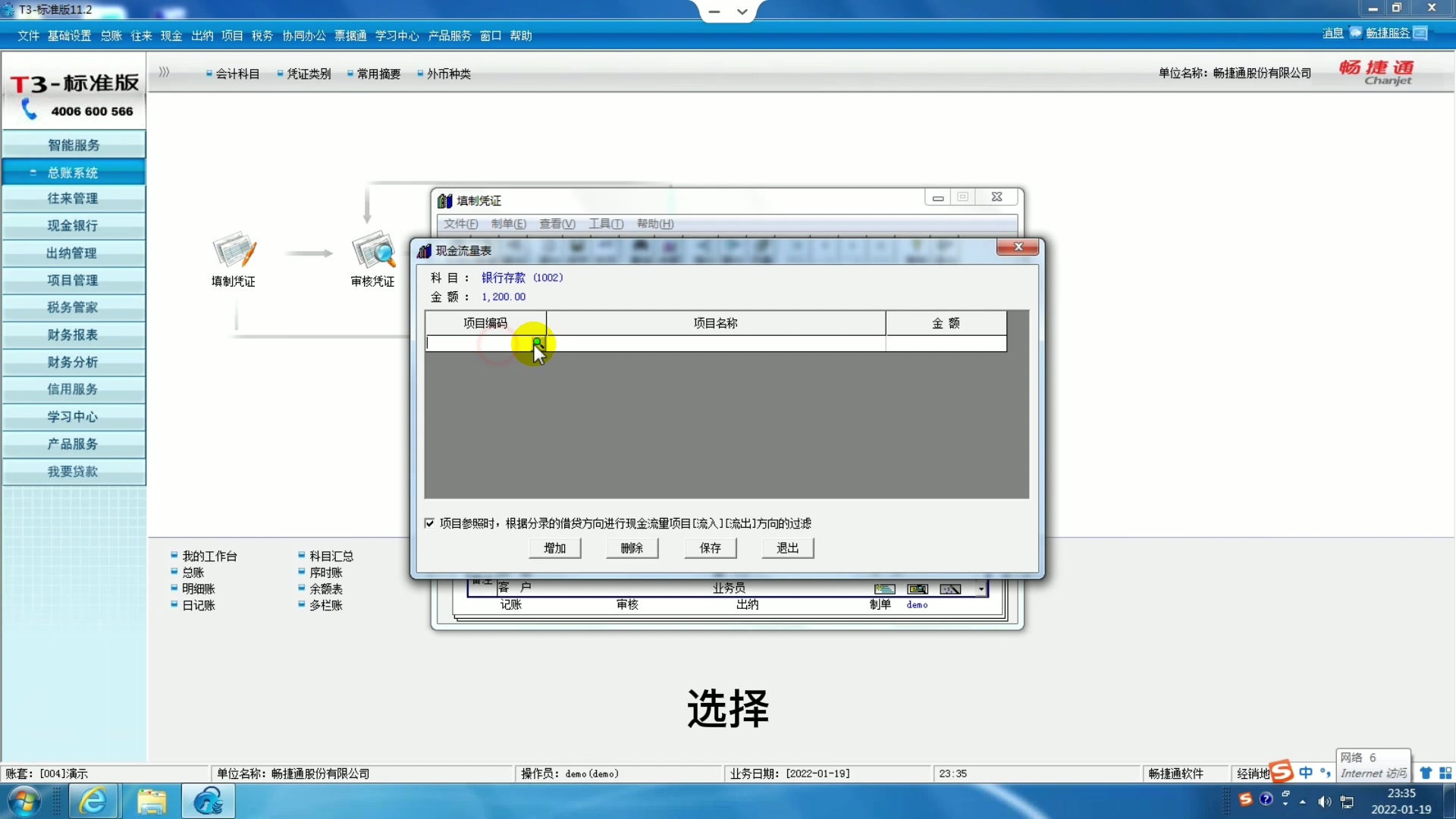Select 往来管理 in the sidebar
This screenshot has width=1456, height=819.
pos(74,198)
